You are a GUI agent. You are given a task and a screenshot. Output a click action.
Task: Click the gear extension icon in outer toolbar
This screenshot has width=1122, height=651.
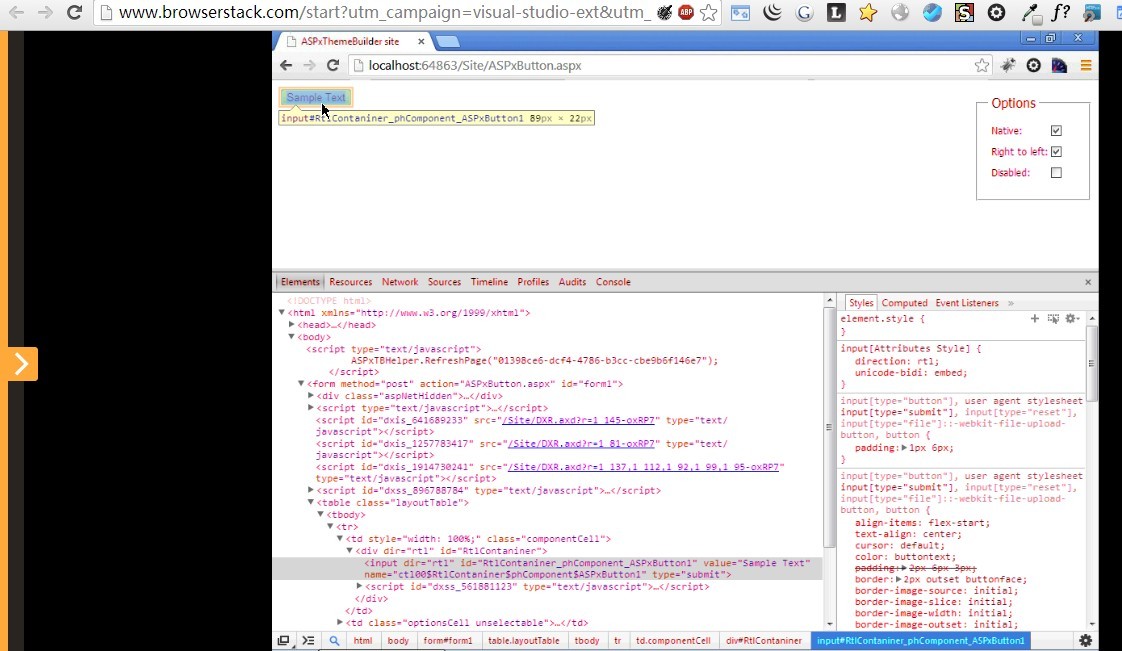(996, 12)
